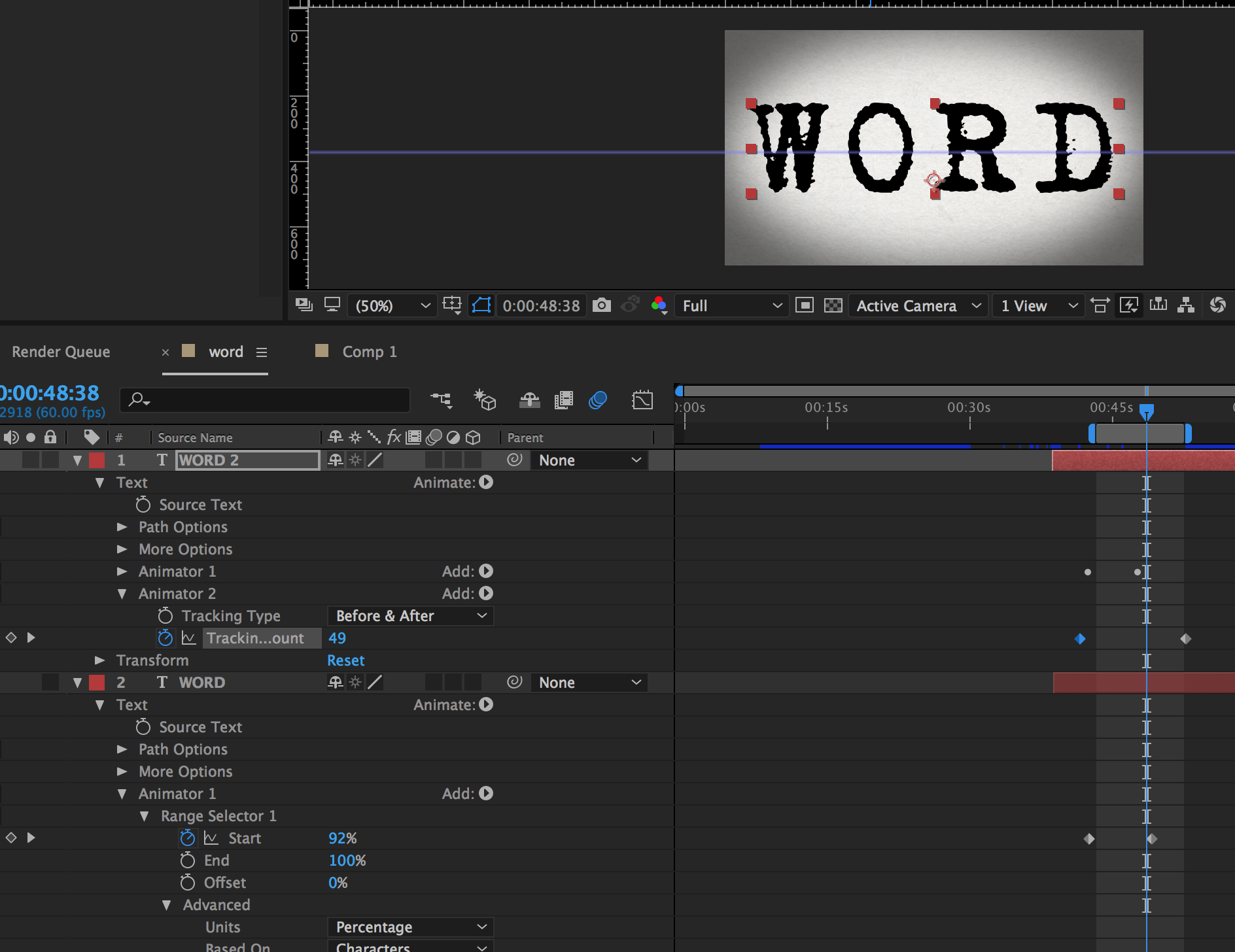Close the word timeline tab
Screen dimensions: 1235x952
[165, 352]
